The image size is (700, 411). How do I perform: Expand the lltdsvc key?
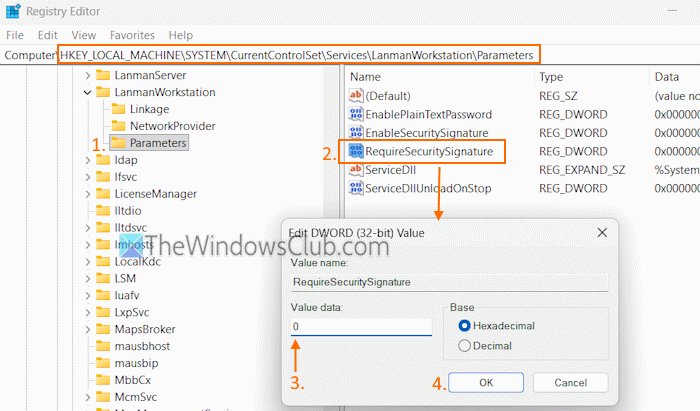pos(88,228)
